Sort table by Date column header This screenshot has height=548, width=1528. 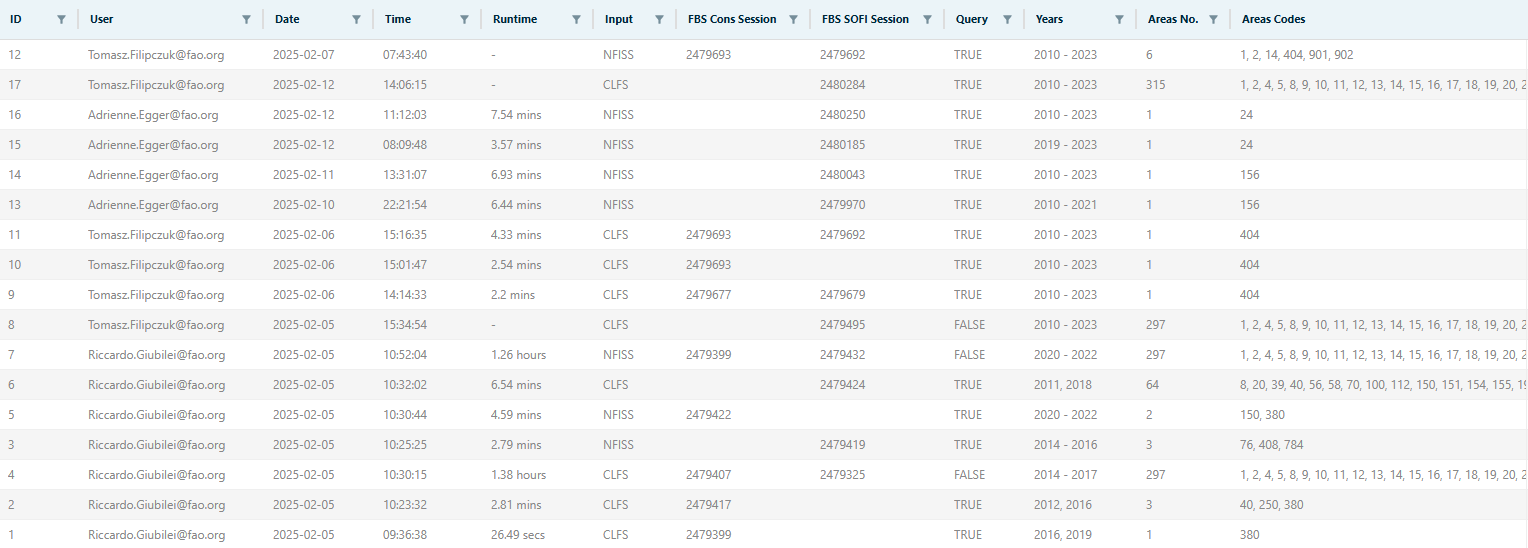[x=287, y=19]
